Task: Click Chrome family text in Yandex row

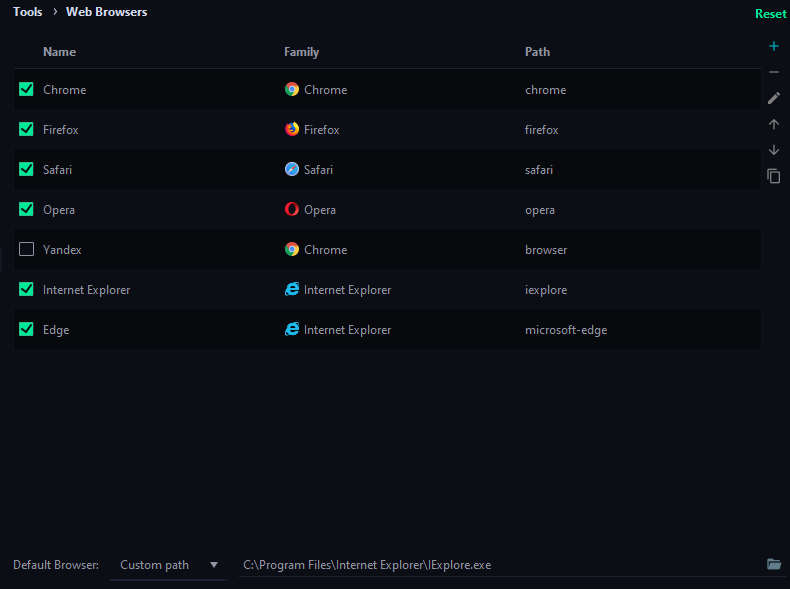Action: click(325, 249)
